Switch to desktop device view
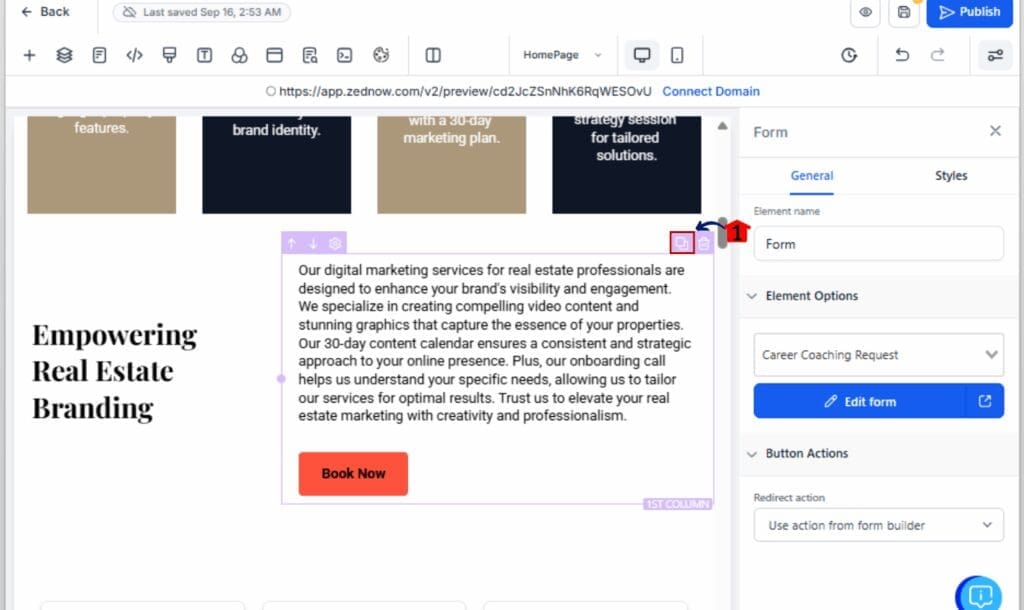1024x610 pixels. 642,55
